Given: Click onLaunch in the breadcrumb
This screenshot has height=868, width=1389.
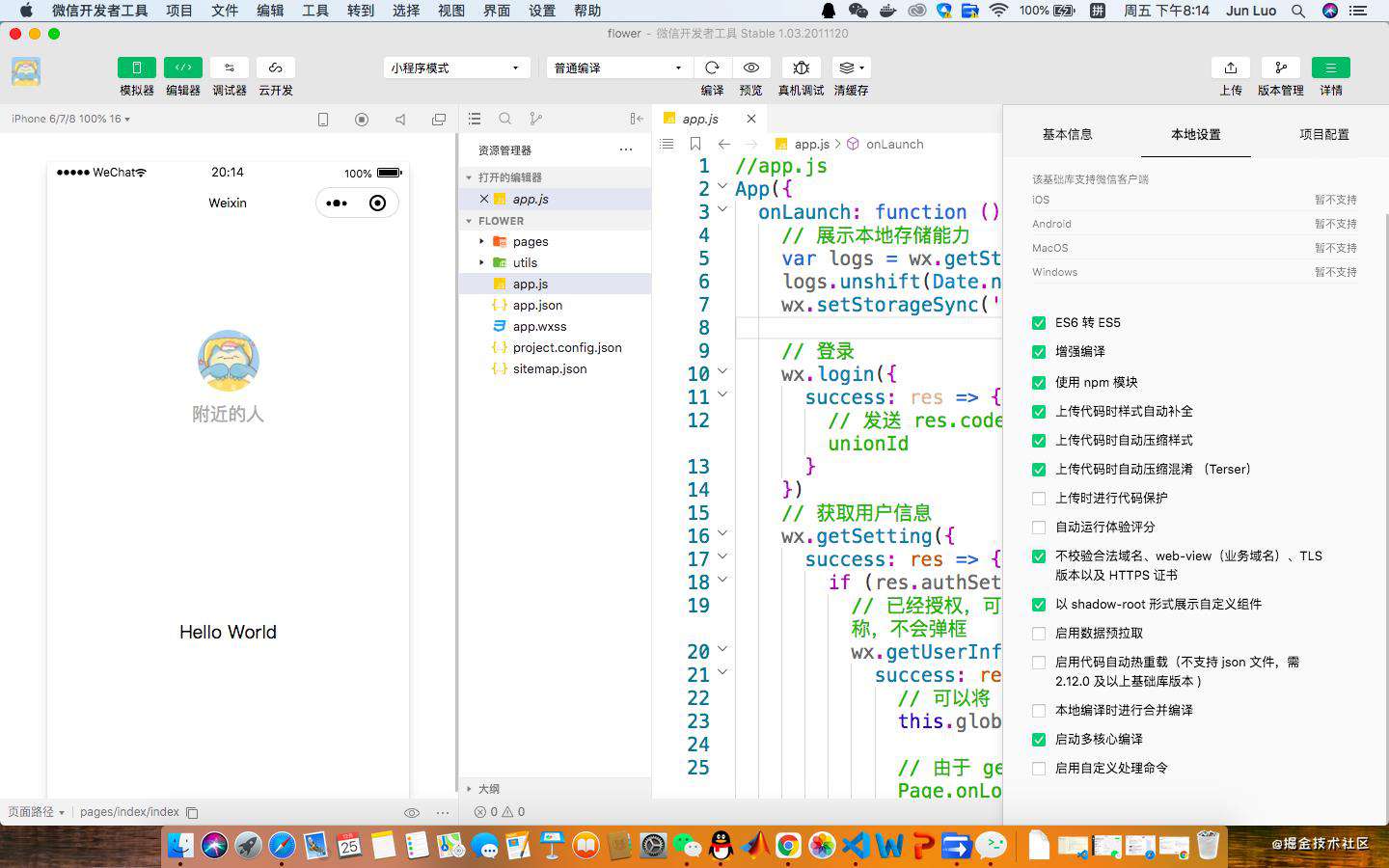Looking at the screenshot, I should (x=894, y=144).
